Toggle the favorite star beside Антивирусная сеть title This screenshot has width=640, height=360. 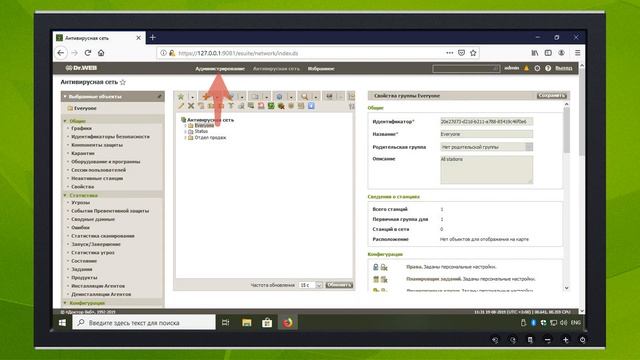pos(123,82)
